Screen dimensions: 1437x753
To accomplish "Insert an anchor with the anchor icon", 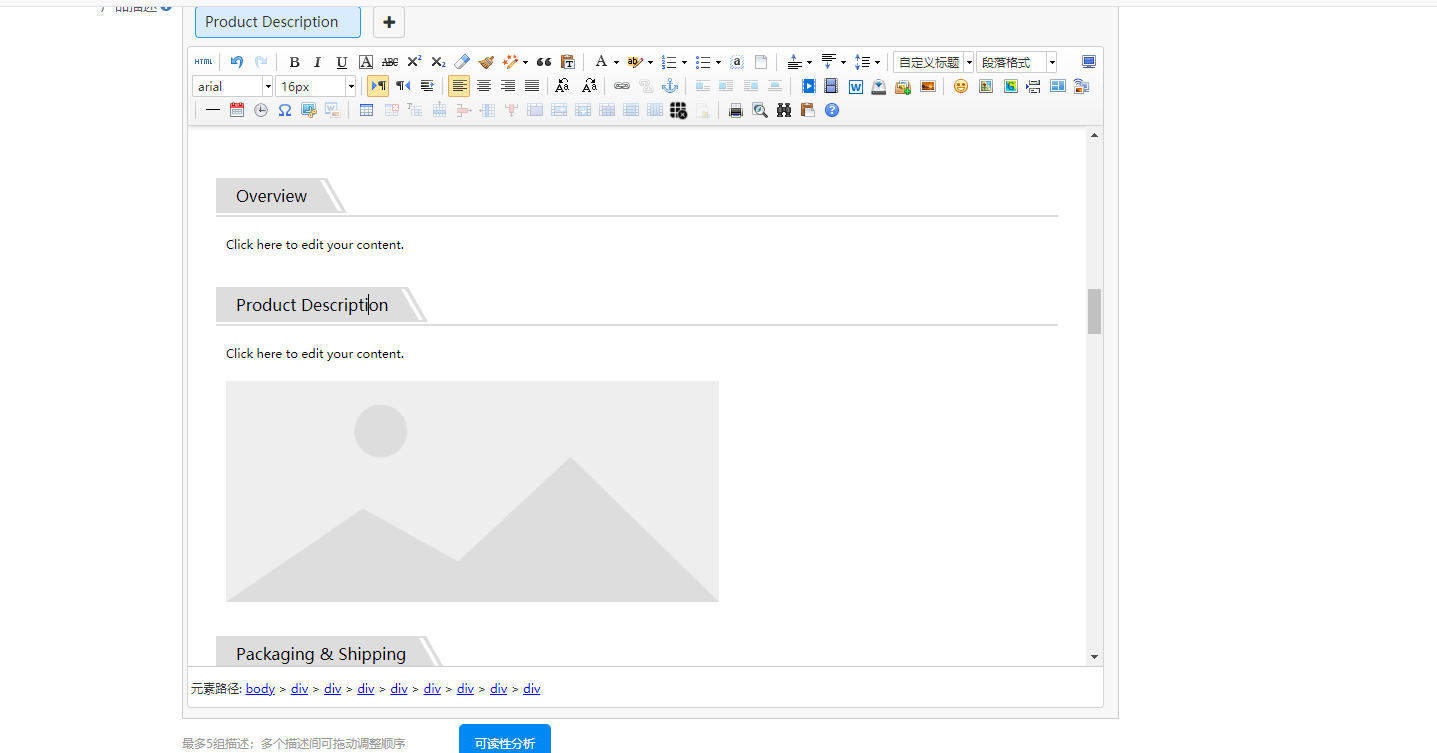I will 670,86.
